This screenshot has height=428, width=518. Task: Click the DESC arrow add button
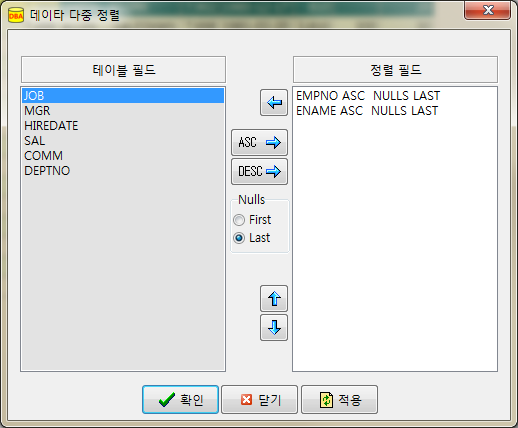[259, 172]
